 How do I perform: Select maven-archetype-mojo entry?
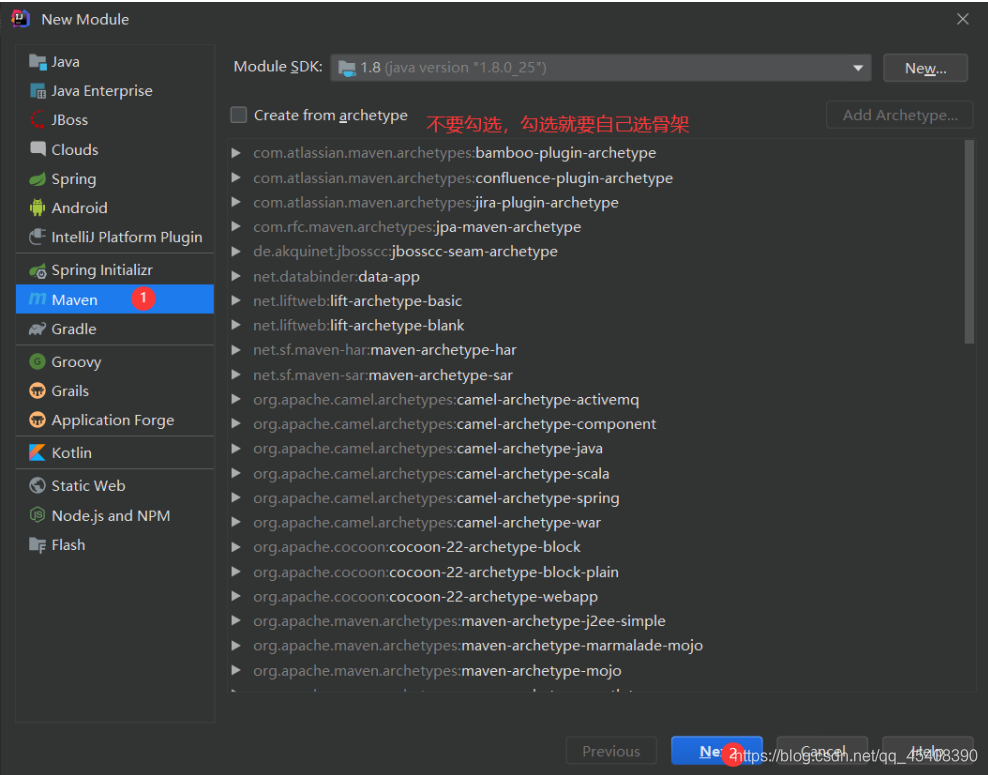pos(437,671)
